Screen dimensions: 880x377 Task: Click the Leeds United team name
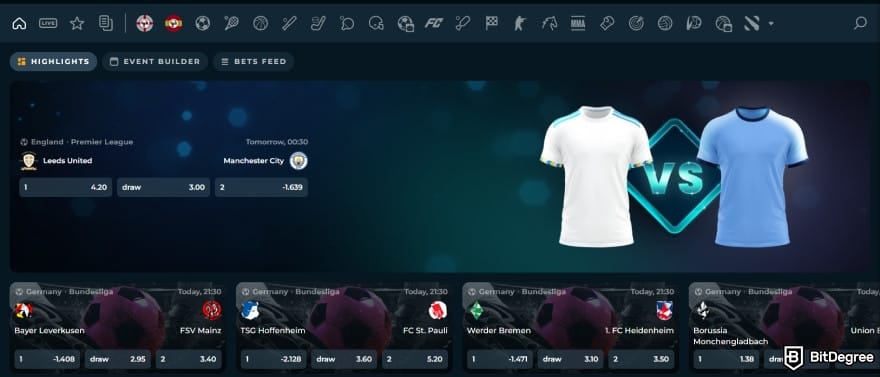pos(67,160)
